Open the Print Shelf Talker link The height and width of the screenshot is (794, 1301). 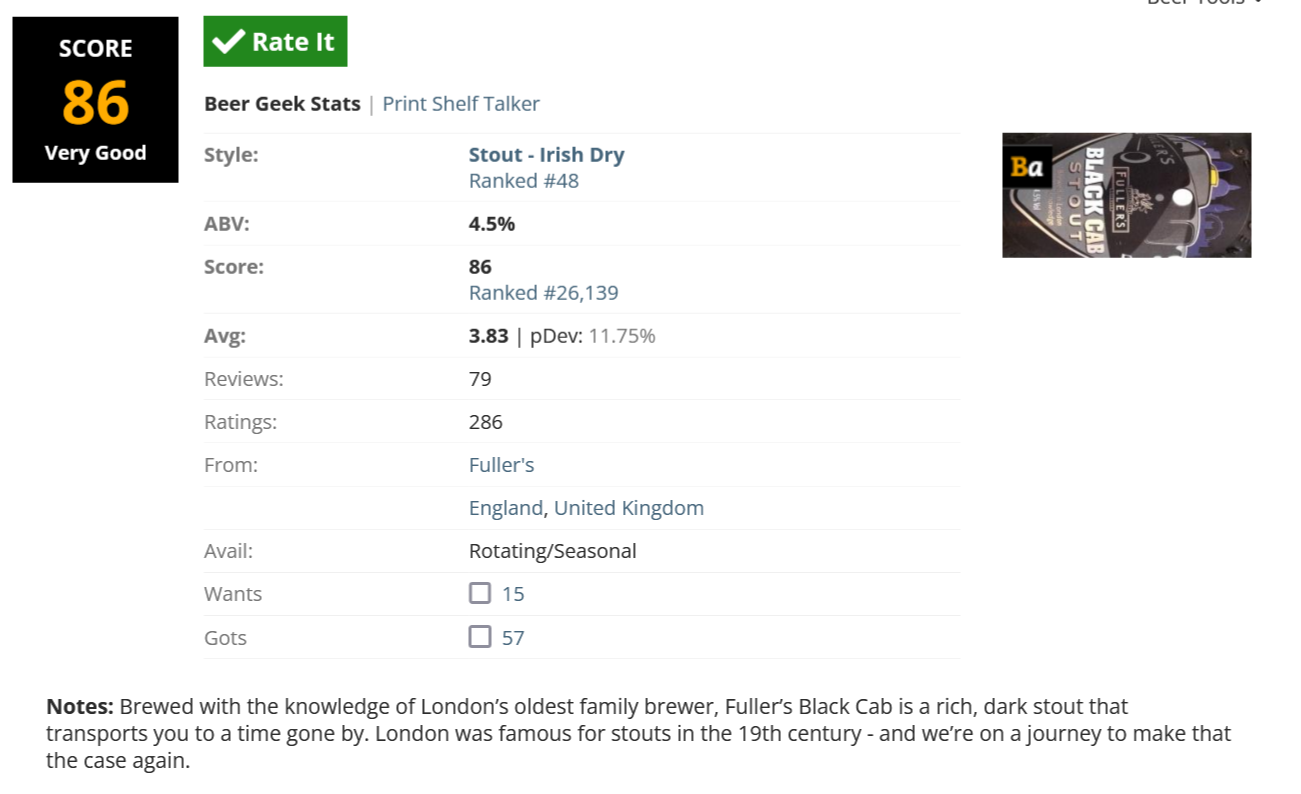tap(461, 104)
